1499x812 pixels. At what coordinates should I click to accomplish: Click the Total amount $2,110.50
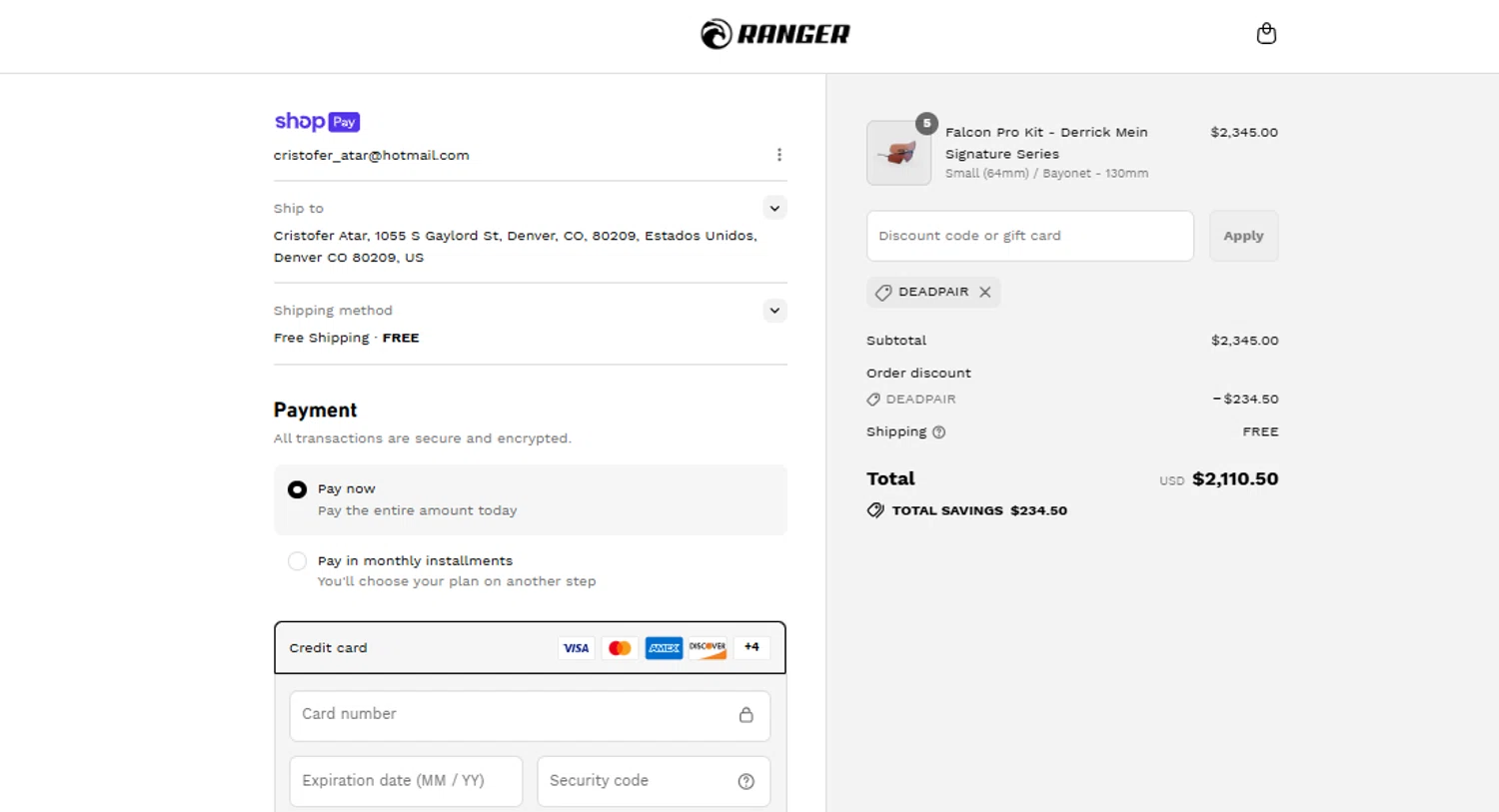1235,478
